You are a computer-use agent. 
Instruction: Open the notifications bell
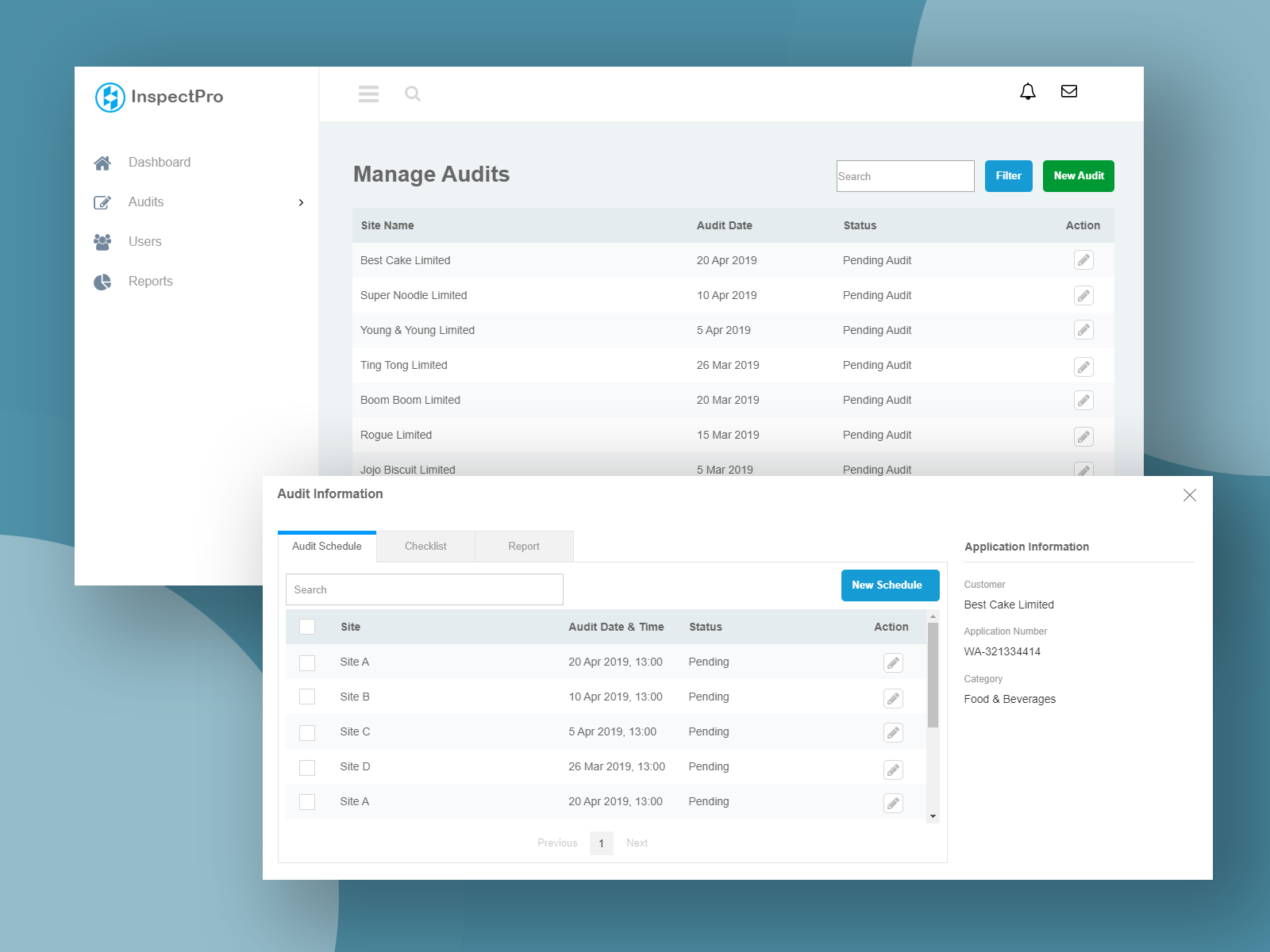pos(1028,91)
